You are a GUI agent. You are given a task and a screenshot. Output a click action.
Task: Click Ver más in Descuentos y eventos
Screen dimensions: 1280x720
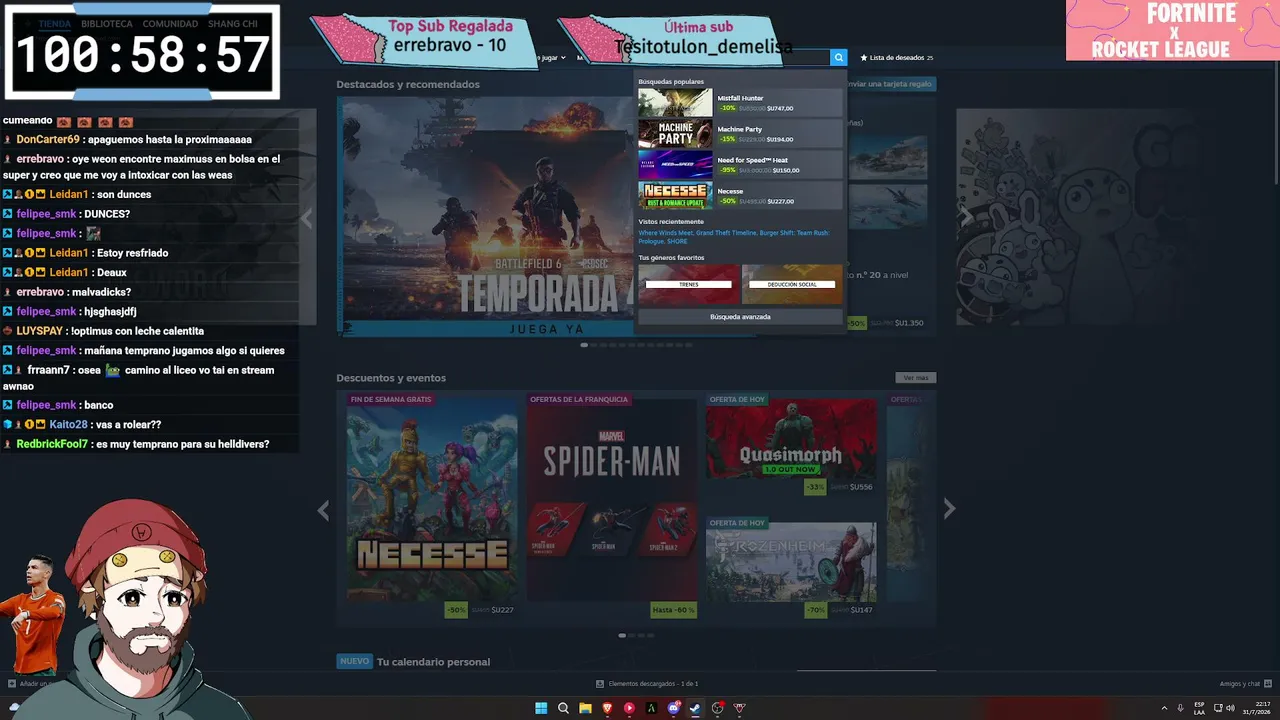pos(916,378)
